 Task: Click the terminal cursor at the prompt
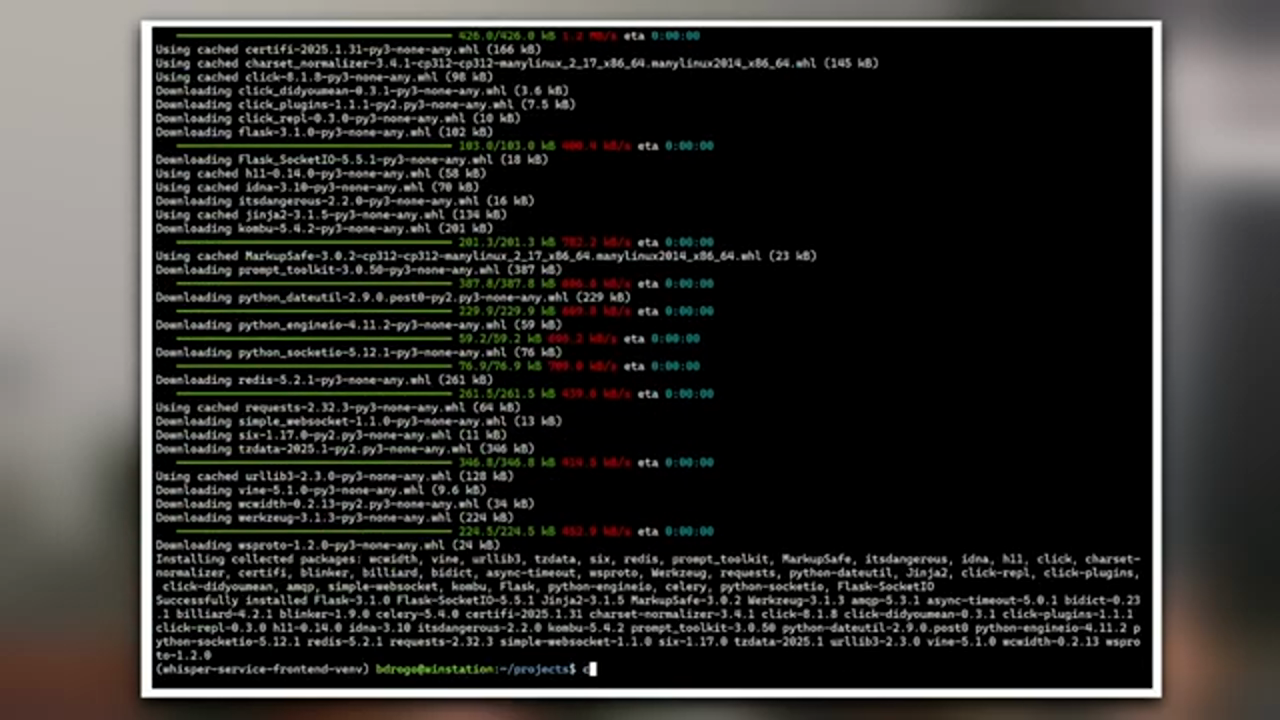click(x=592, y=669)
